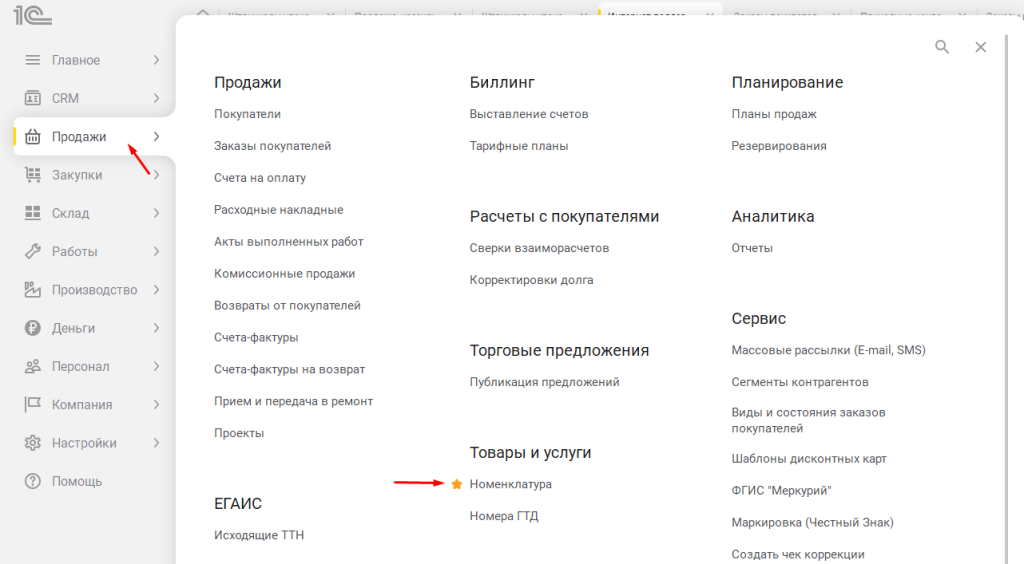Open Тарифные планы
The image size is (1024, 564).
pyautogui.click(x=519, y=146)
